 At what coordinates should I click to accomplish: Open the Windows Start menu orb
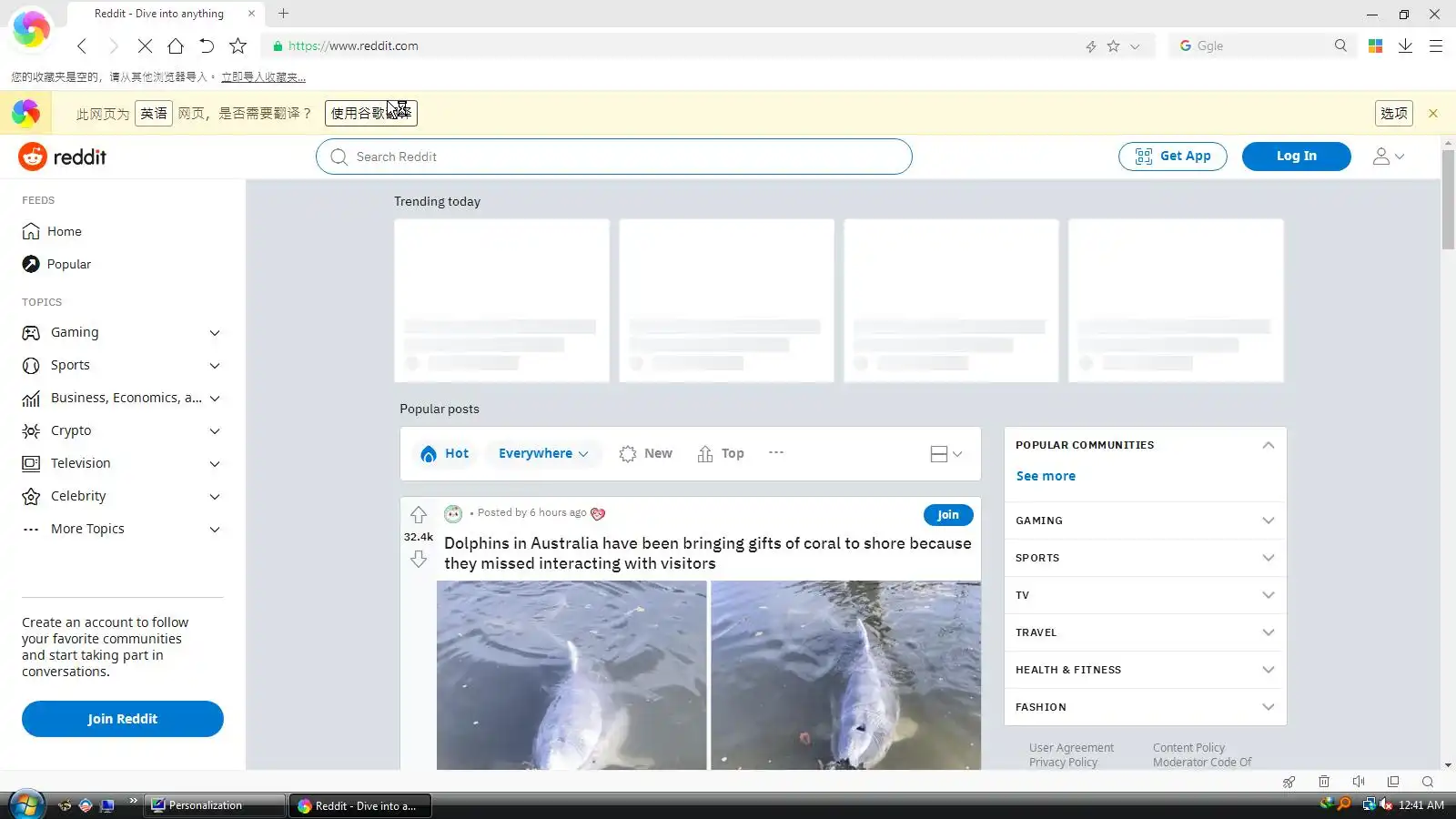26,805
